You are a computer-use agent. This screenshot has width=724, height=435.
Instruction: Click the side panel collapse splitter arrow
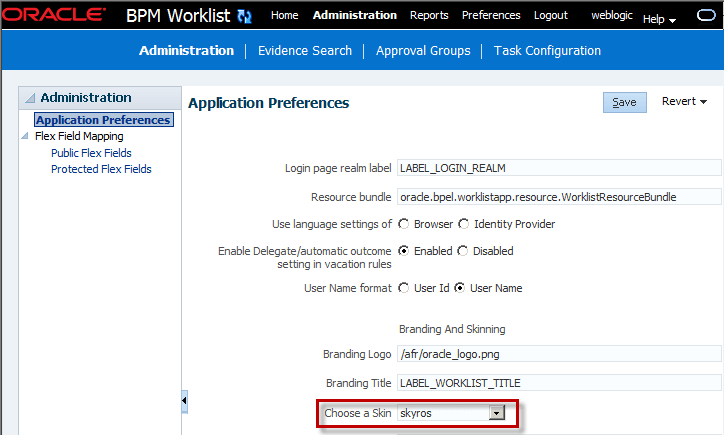point(184,400)
